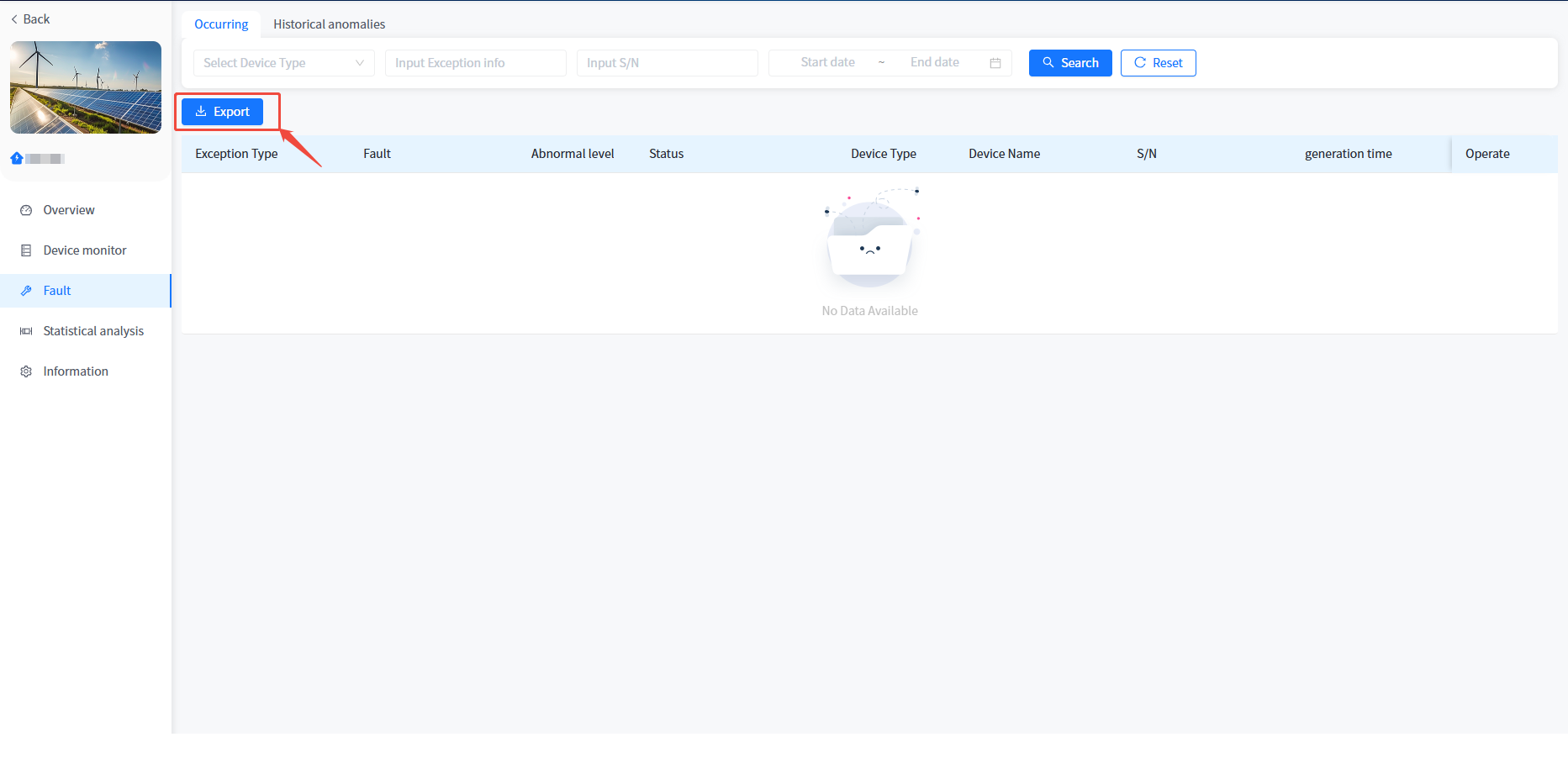Click the blue home icon under thumbnail
This screenshot has height=774, width=1568.
(17, 159)
